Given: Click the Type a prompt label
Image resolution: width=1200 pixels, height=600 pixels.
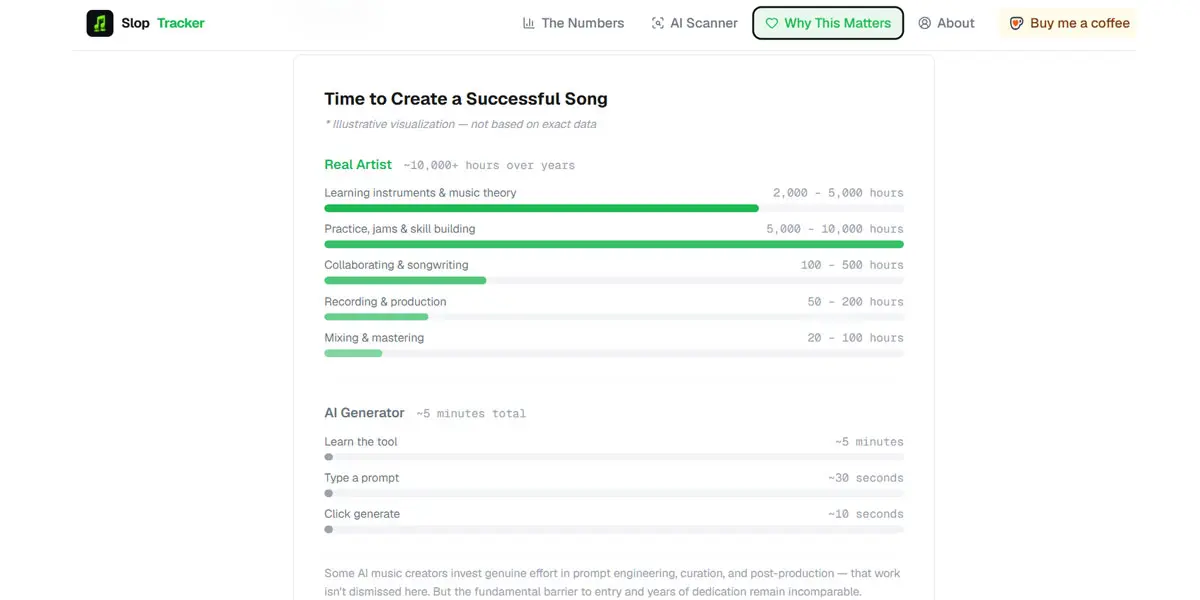Looking at the screenshot, I should coord(362,478).
